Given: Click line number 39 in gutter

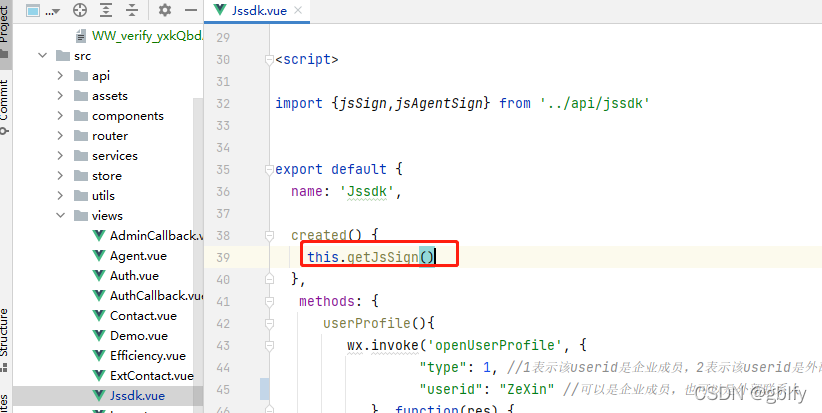Looking at the screenshot, I should point(223,258).
